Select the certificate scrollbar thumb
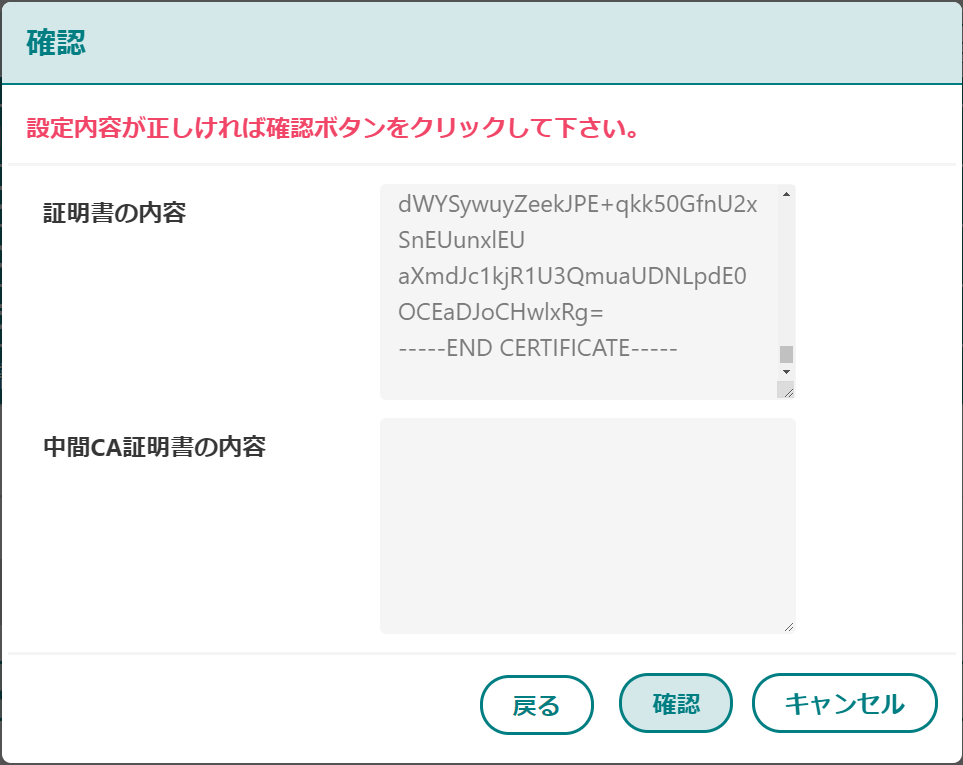This screenshot has width=963, height=765. click(786, 354)
